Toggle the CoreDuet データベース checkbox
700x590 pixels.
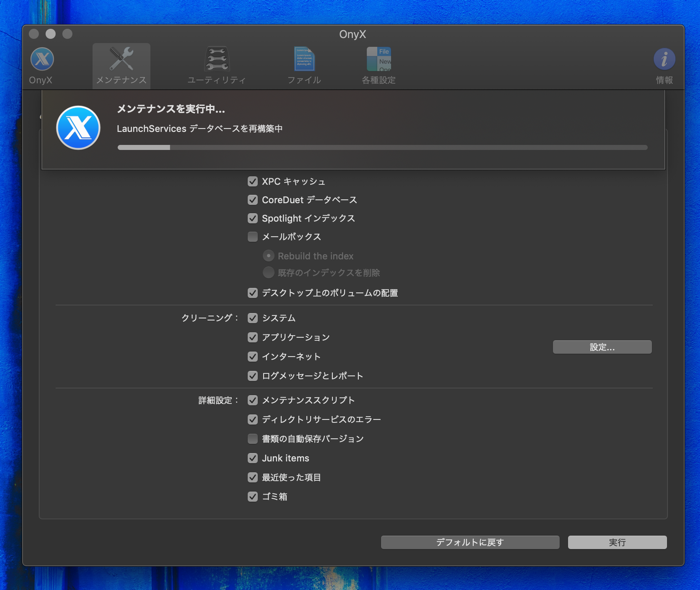pyautogui.click(x=253, y=200)
